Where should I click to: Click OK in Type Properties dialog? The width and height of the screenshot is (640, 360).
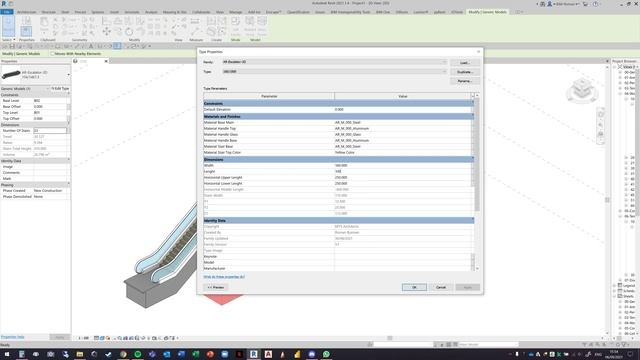(414, 287)
